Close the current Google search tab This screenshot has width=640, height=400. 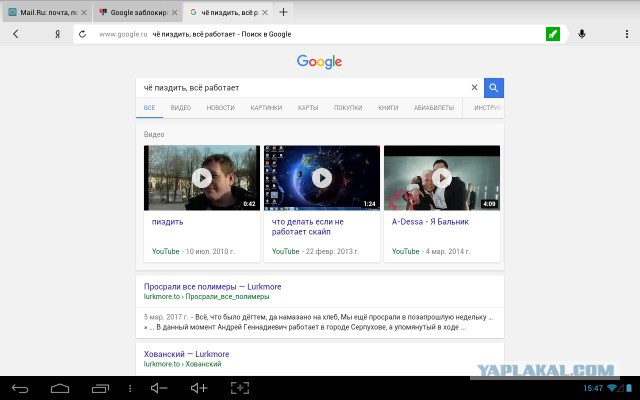265,13
